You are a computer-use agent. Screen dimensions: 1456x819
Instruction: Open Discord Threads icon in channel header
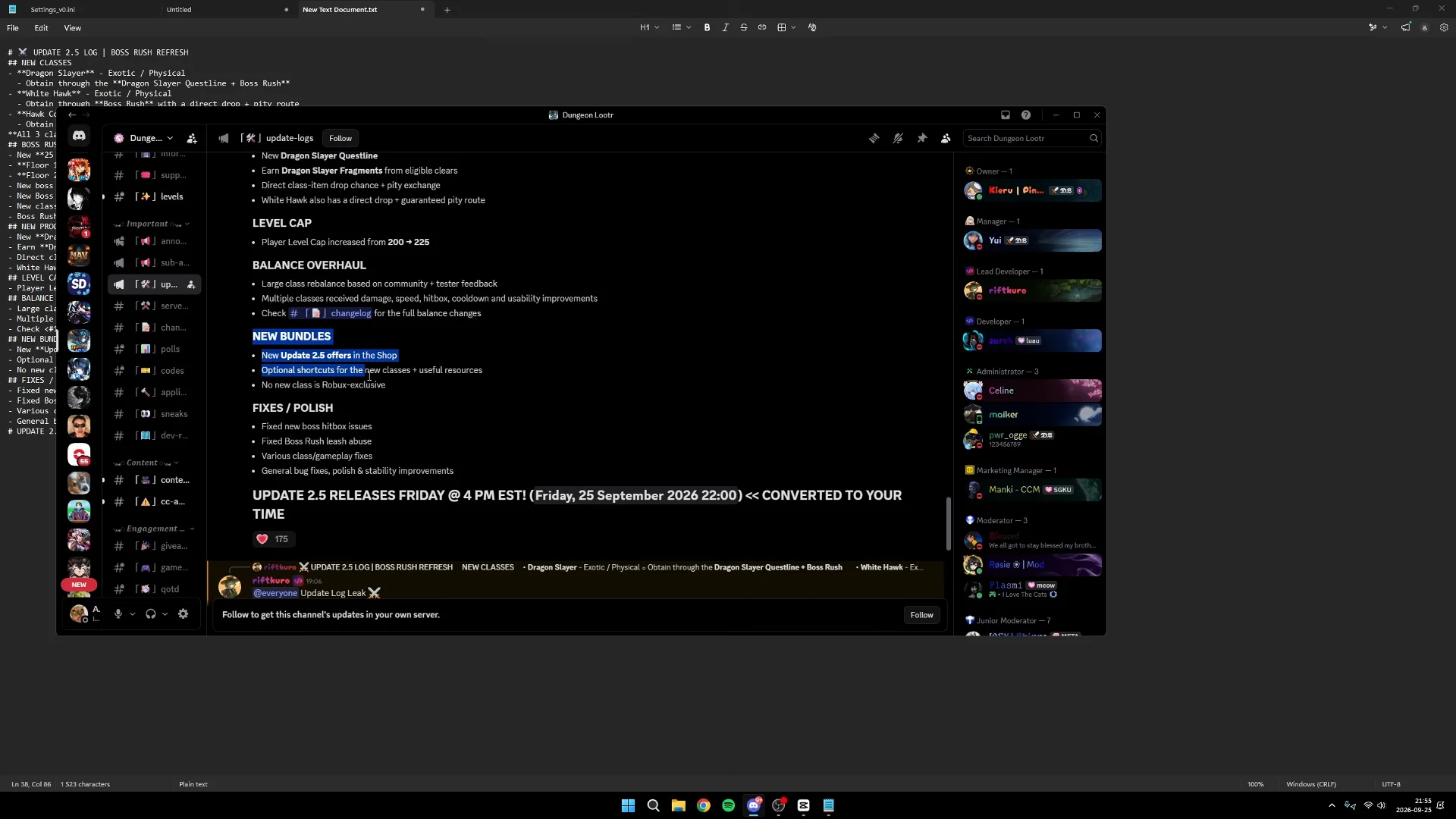point(874,138)
